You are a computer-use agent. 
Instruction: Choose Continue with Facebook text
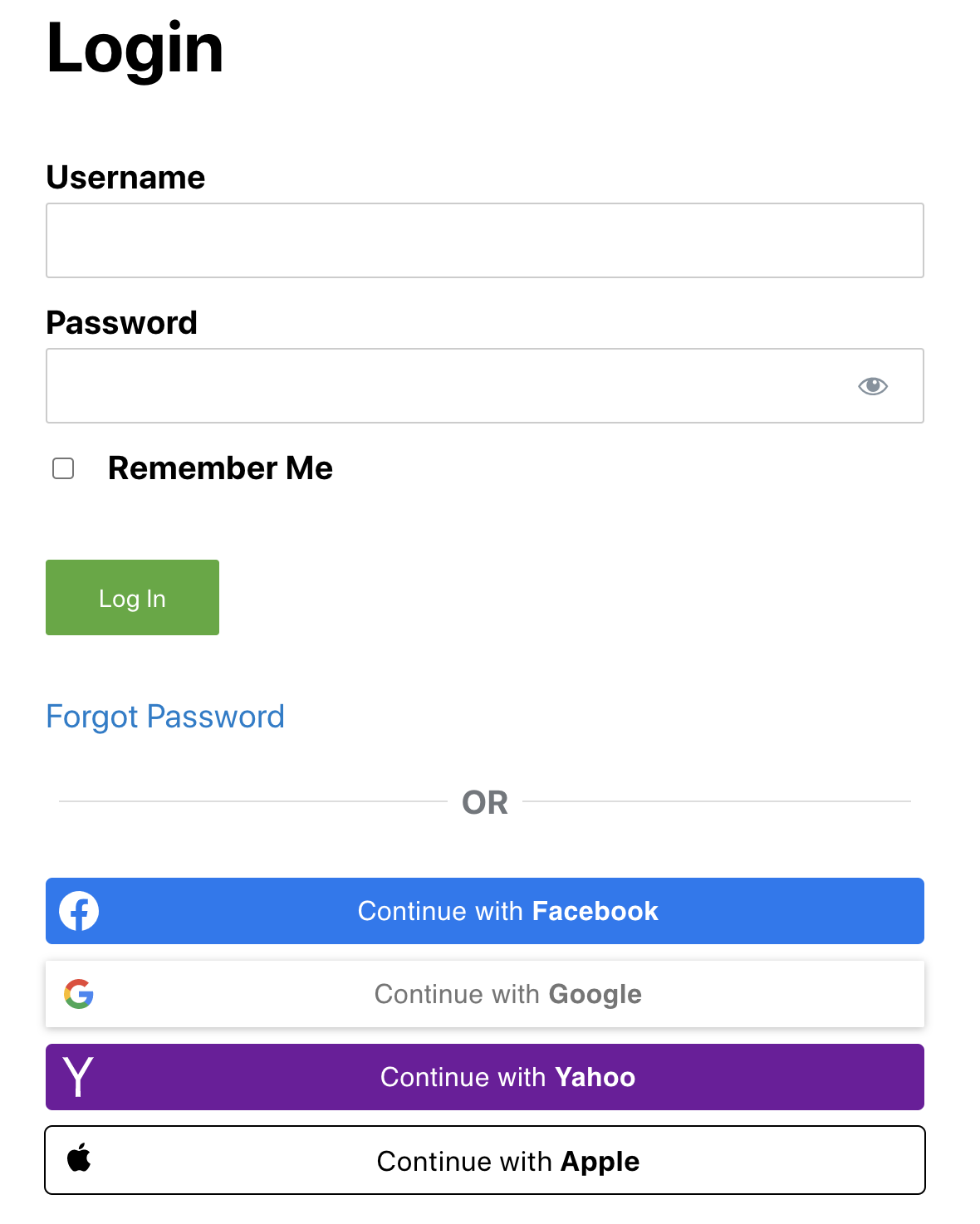507,911
